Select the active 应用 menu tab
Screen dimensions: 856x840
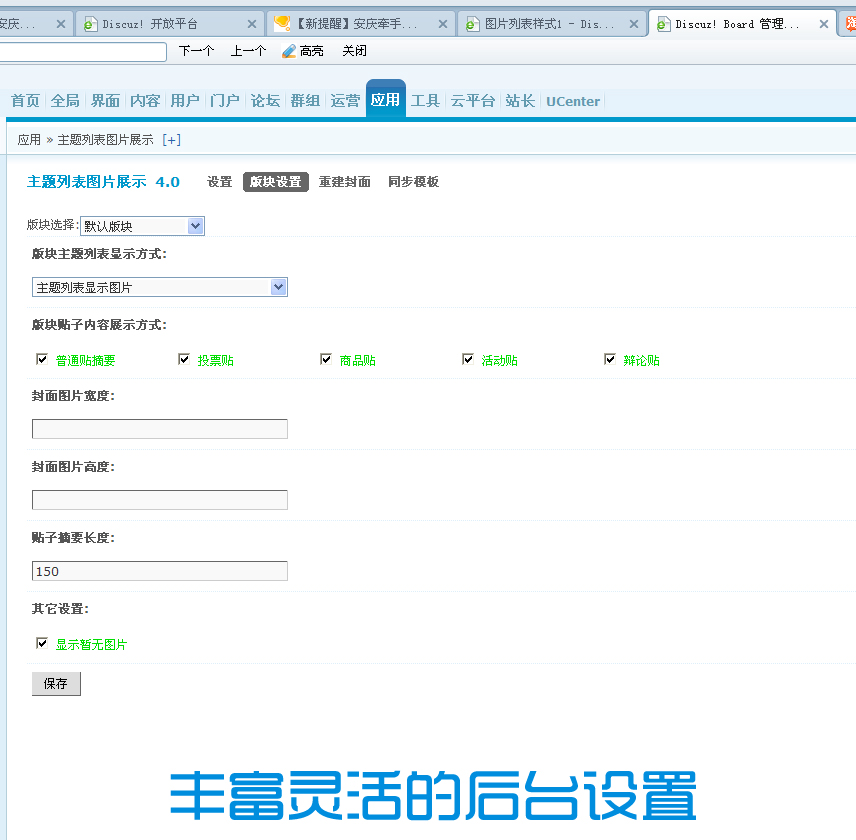[385, 99]
